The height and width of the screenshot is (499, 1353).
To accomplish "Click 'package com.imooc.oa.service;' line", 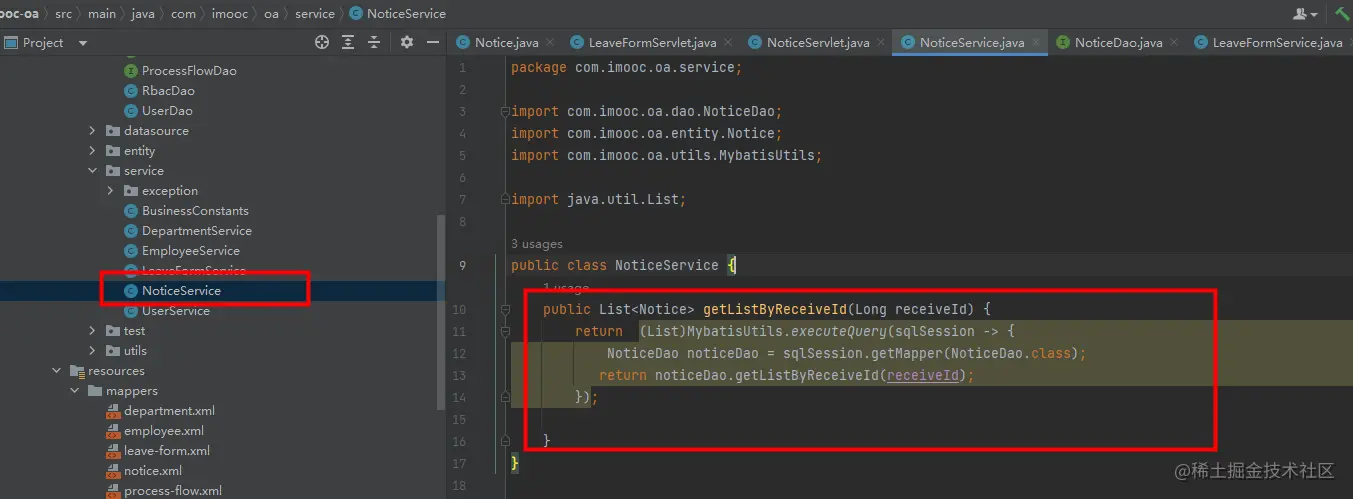I will (626, 67).
